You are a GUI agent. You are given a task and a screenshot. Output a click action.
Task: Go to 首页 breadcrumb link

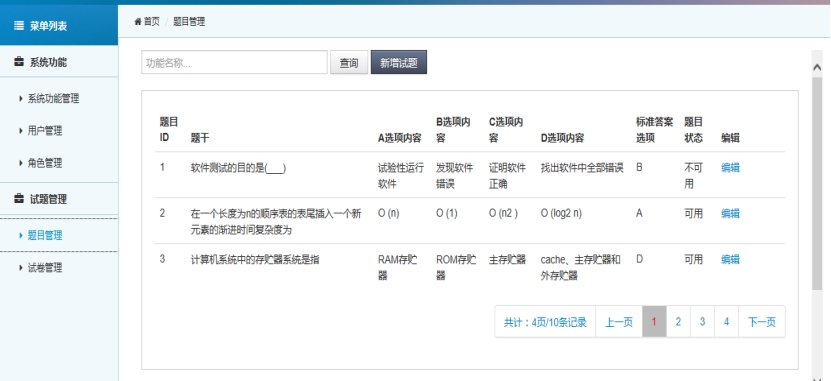pyautogui.click(x=151, y=22)
